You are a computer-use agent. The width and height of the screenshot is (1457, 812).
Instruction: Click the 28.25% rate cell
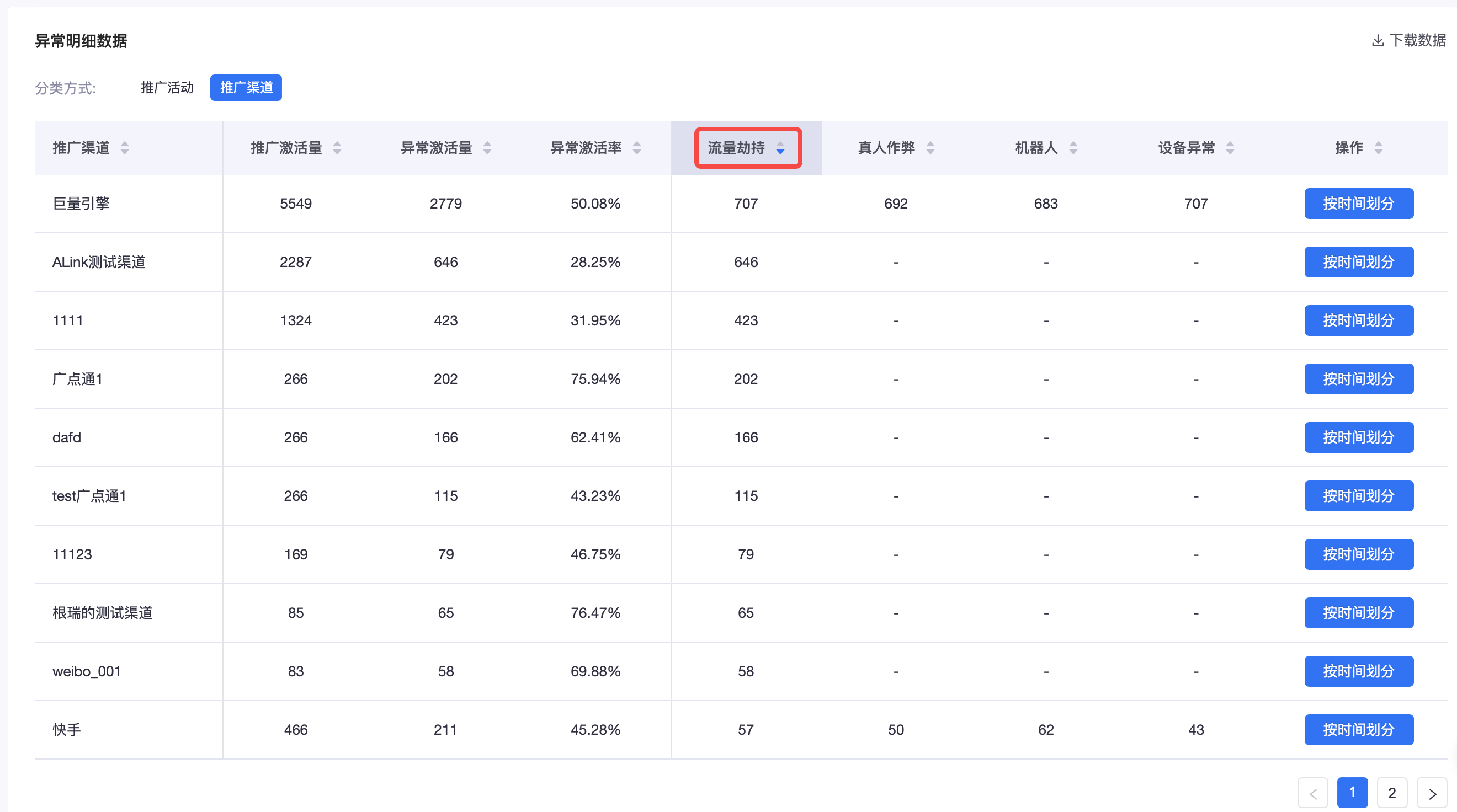(595, 262)
